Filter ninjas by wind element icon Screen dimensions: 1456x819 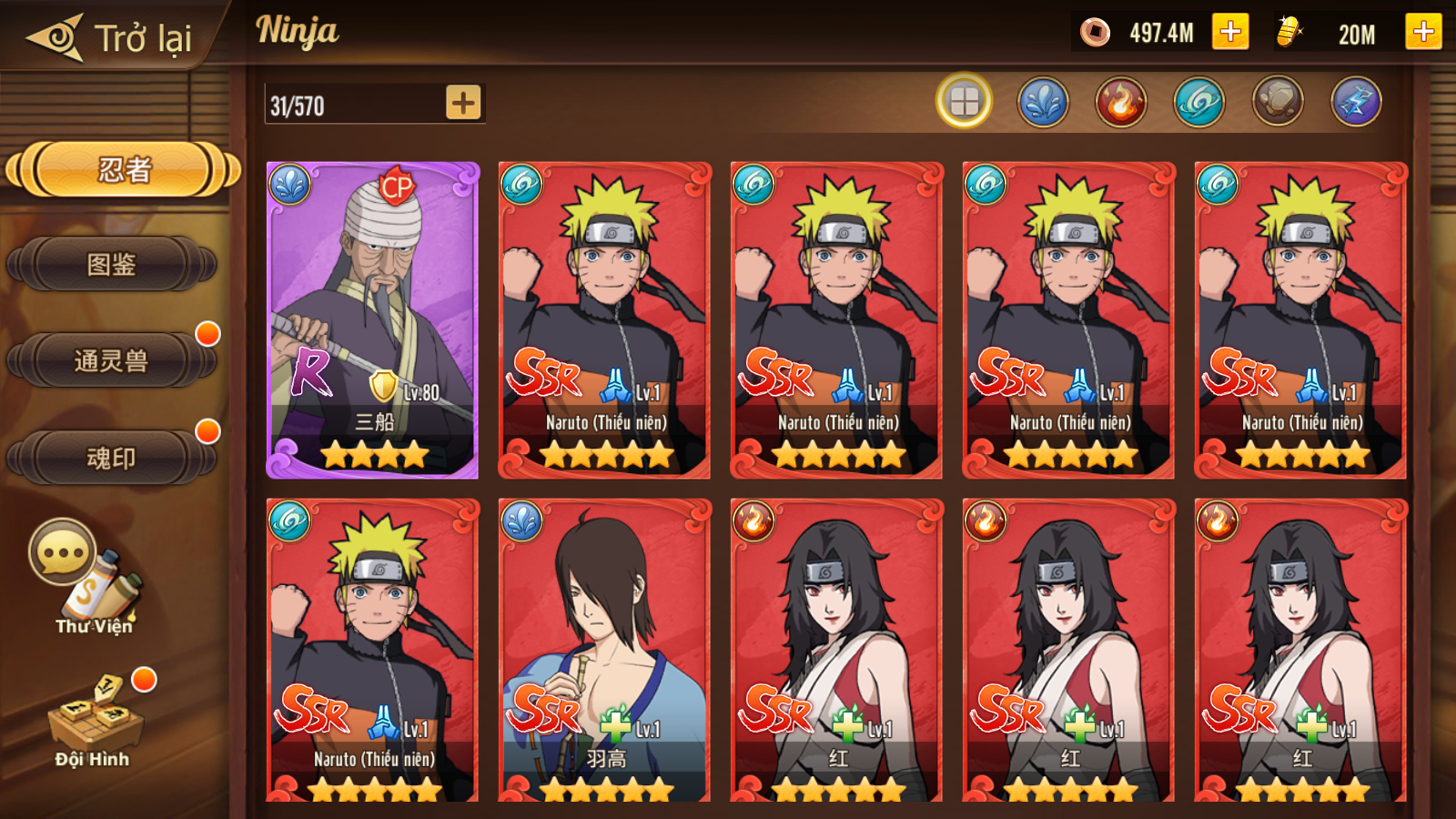pyautogui.click(x=1199, y=101)
